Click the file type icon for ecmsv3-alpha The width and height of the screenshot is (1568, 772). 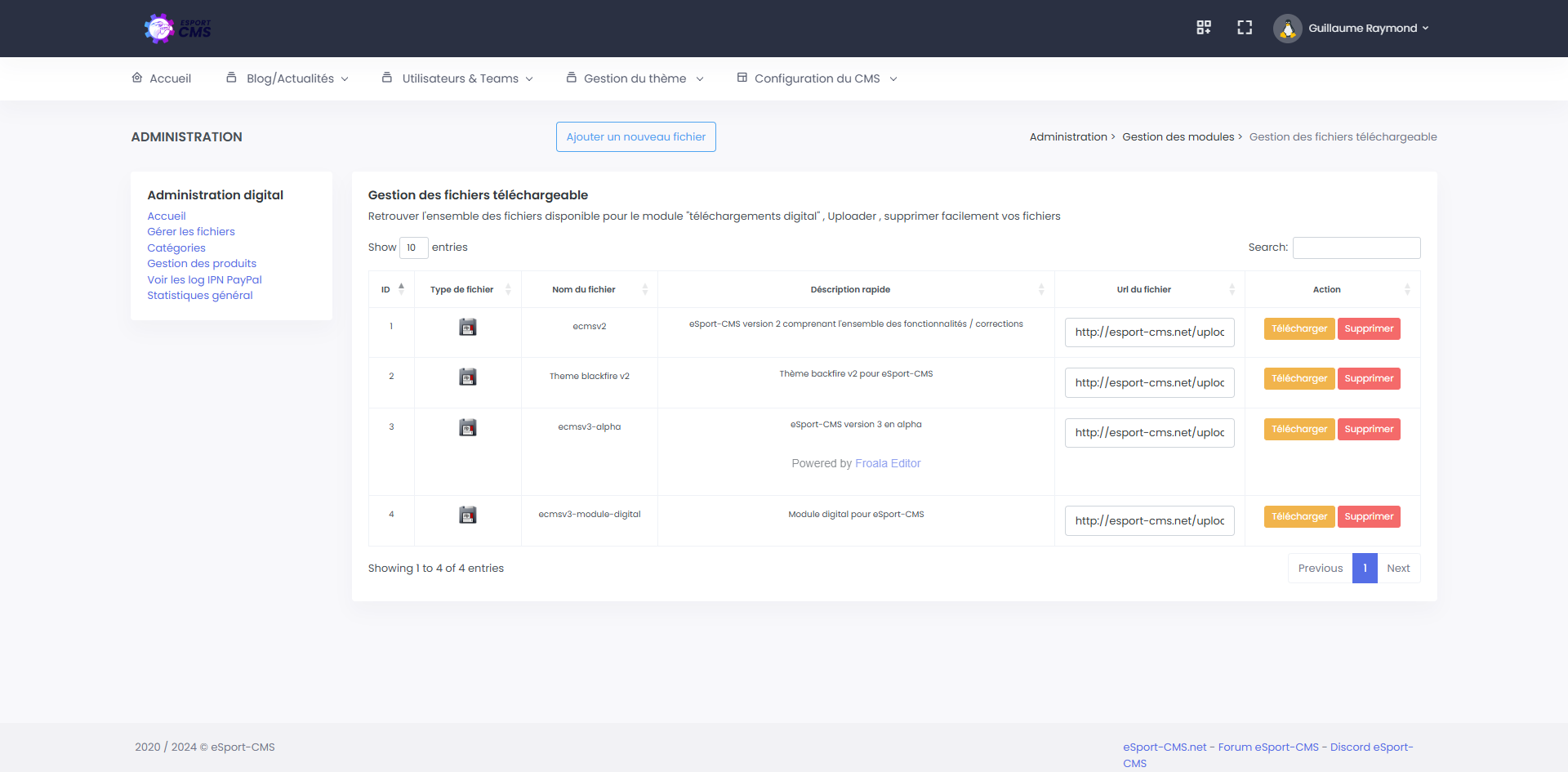point(468,428)
